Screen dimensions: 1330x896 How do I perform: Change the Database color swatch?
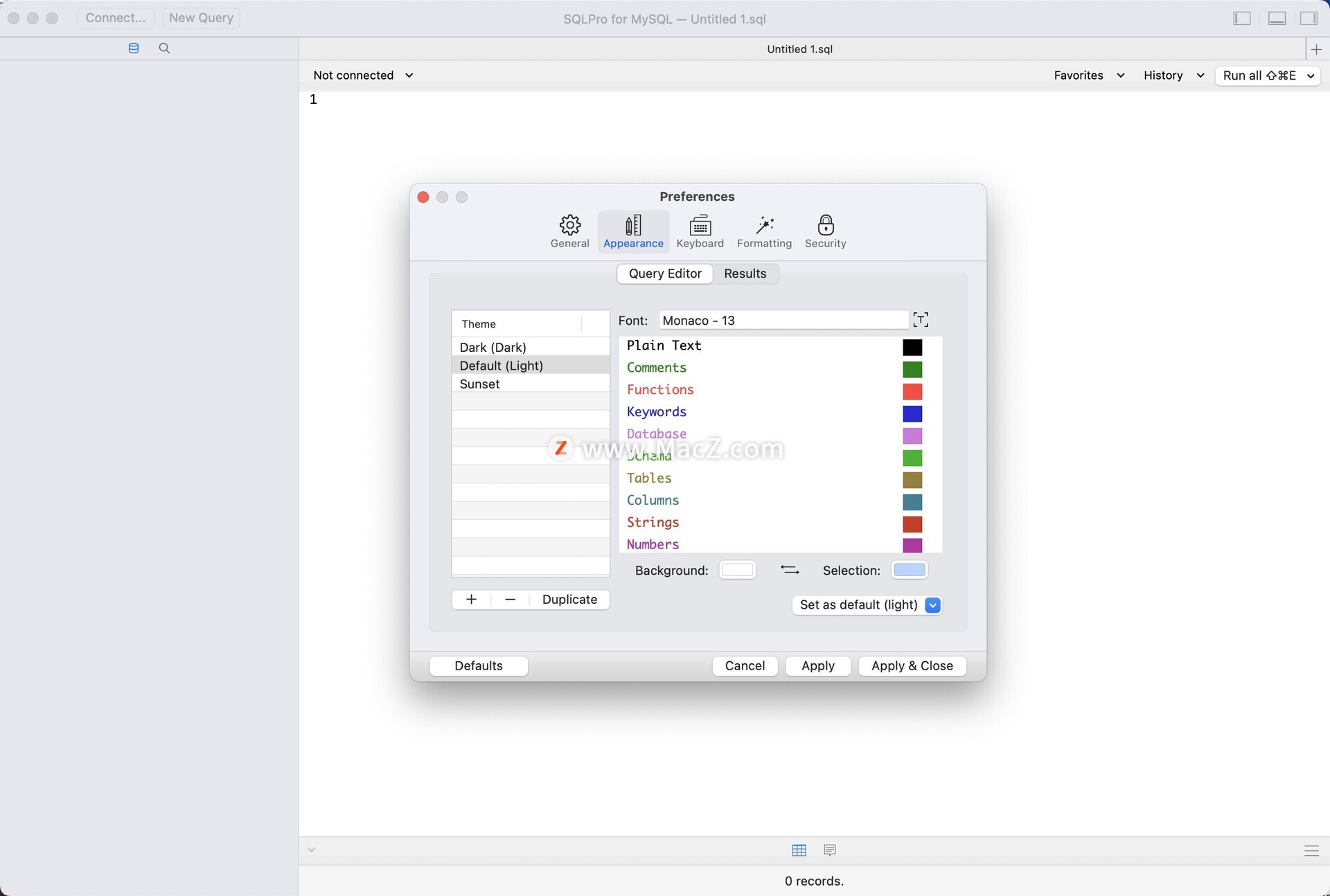[x=912, y=436]
